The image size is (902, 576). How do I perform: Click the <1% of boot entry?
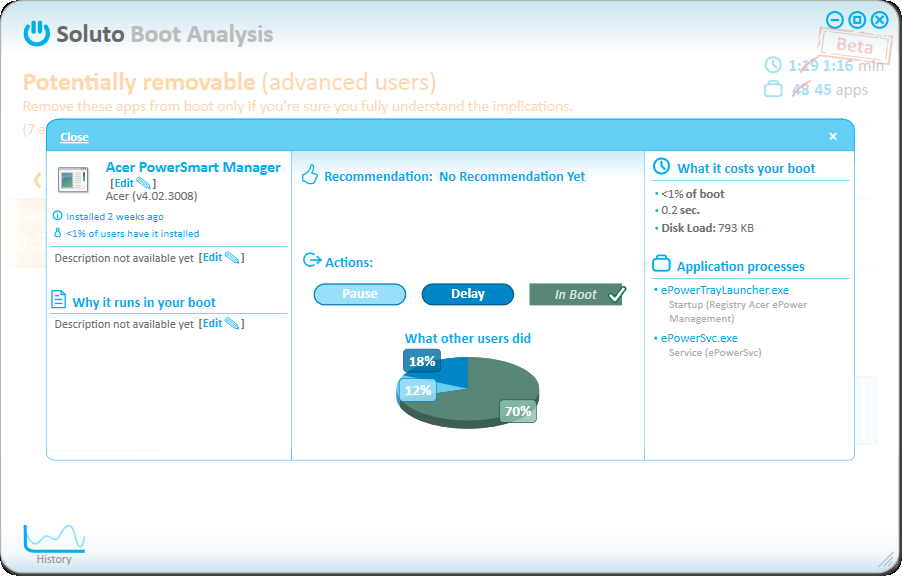point(693,194)
